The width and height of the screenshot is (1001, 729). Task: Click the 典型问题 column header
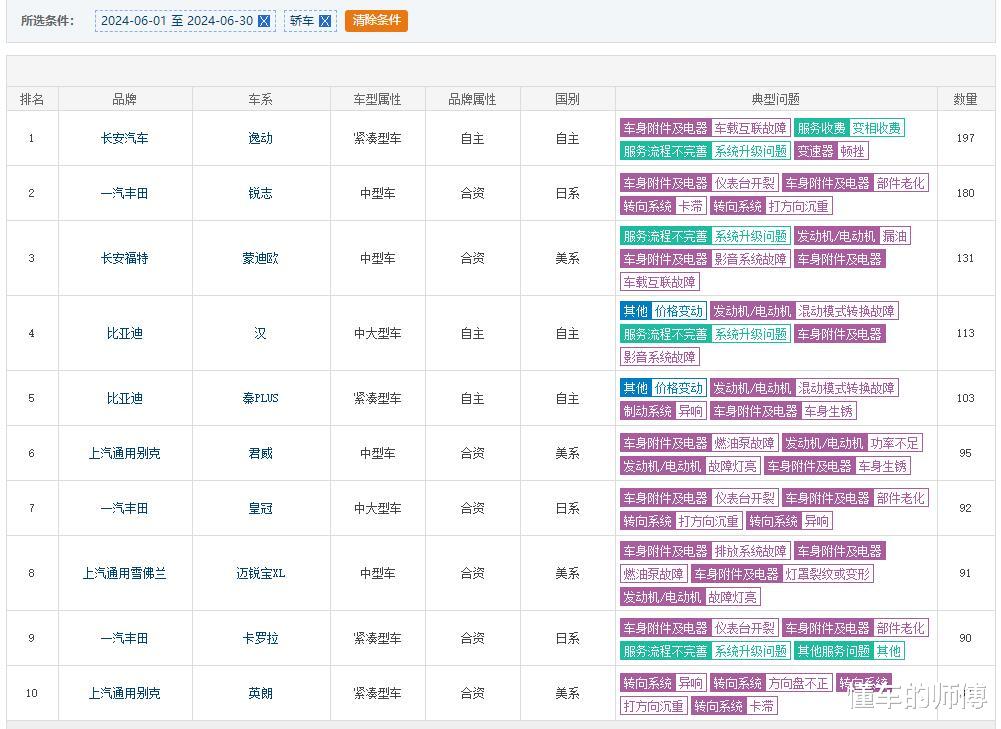coord(776,99)
